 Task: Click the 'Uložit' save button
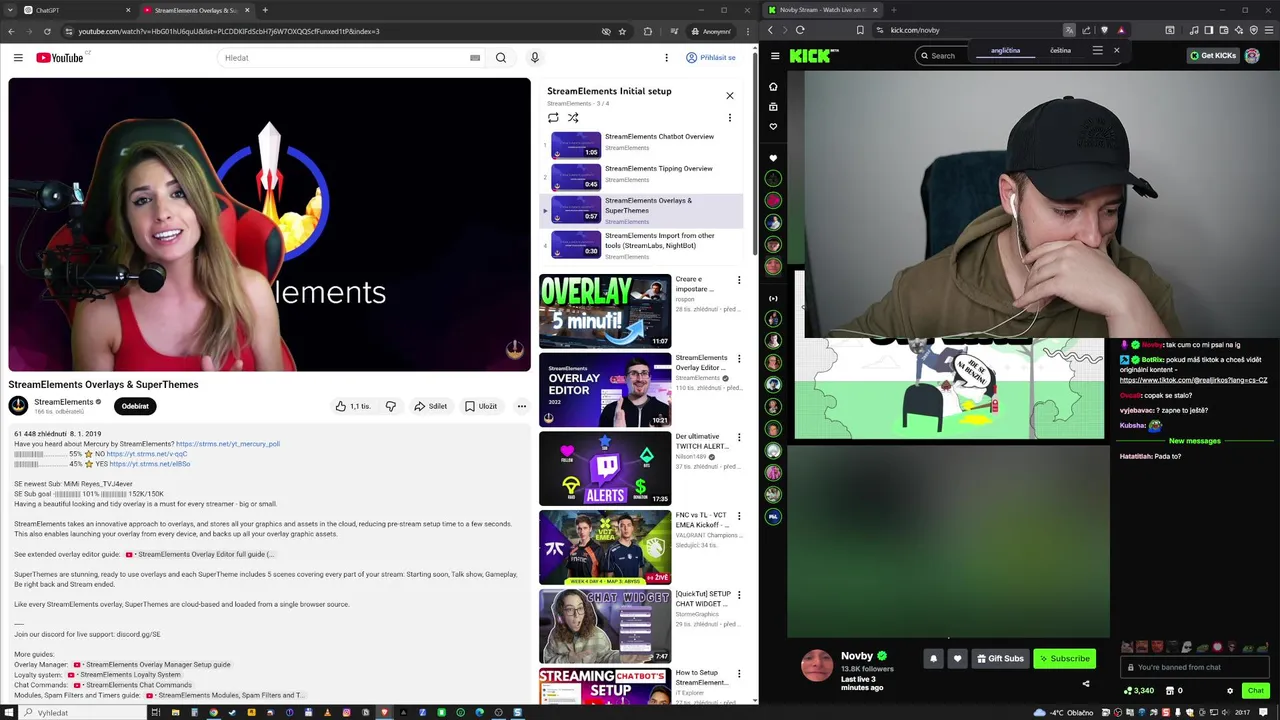[481, 406]
